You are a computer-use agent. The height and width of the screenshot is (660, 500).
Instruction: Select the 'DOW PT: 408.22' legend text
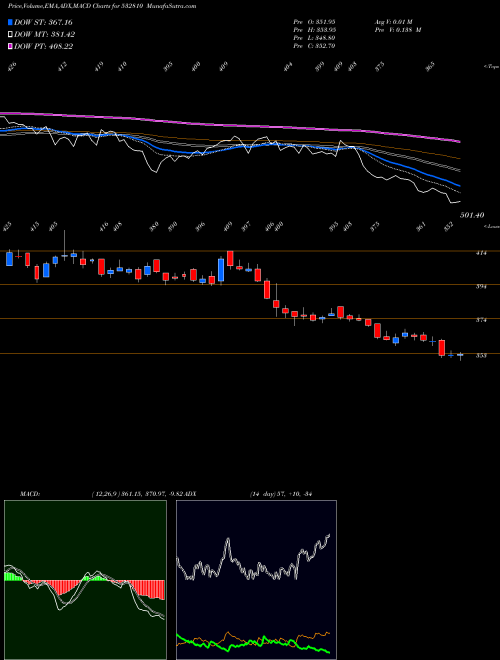[x=44, y=46]
